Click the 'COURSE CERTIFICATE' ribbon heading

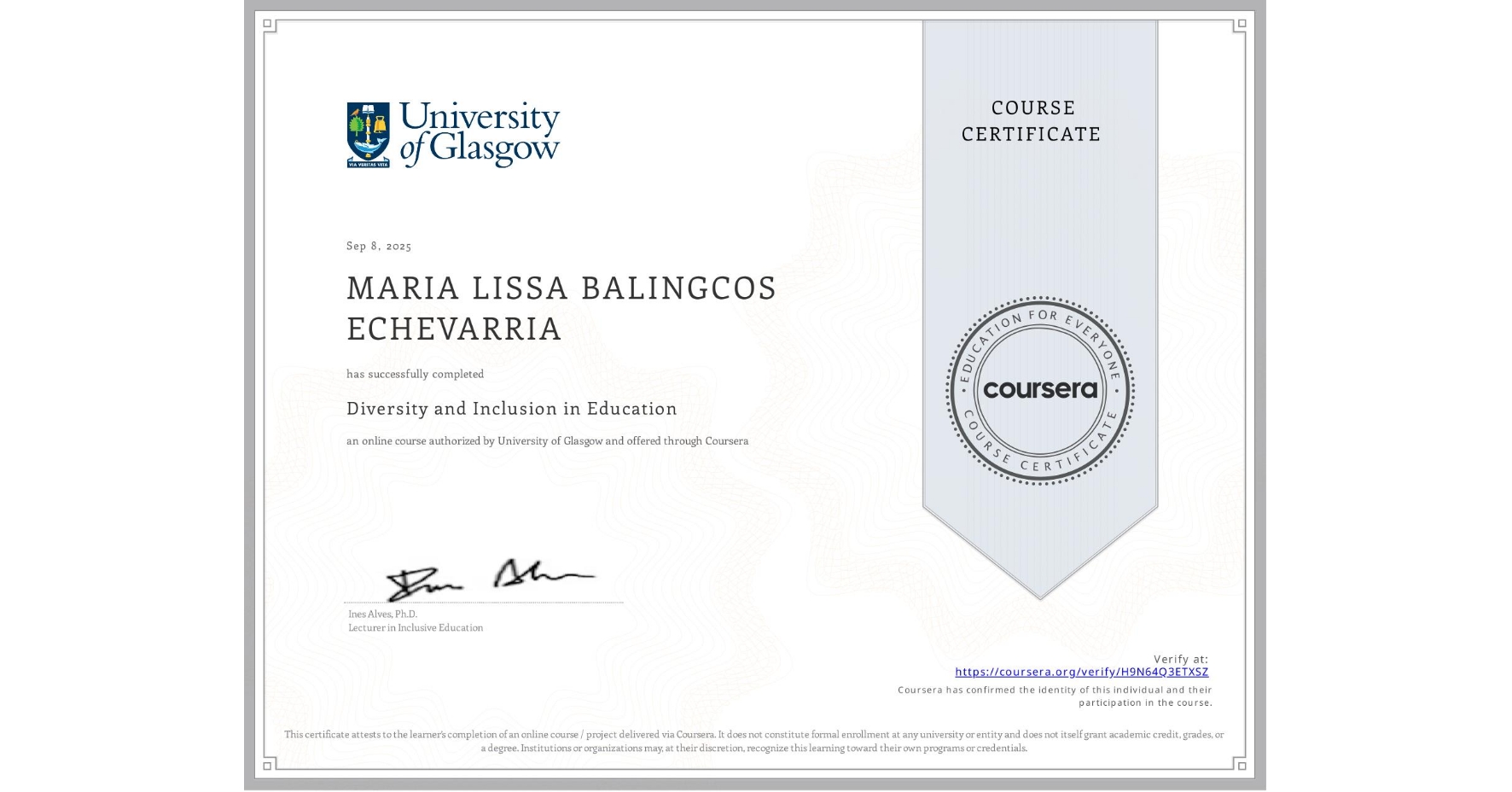1032,121
